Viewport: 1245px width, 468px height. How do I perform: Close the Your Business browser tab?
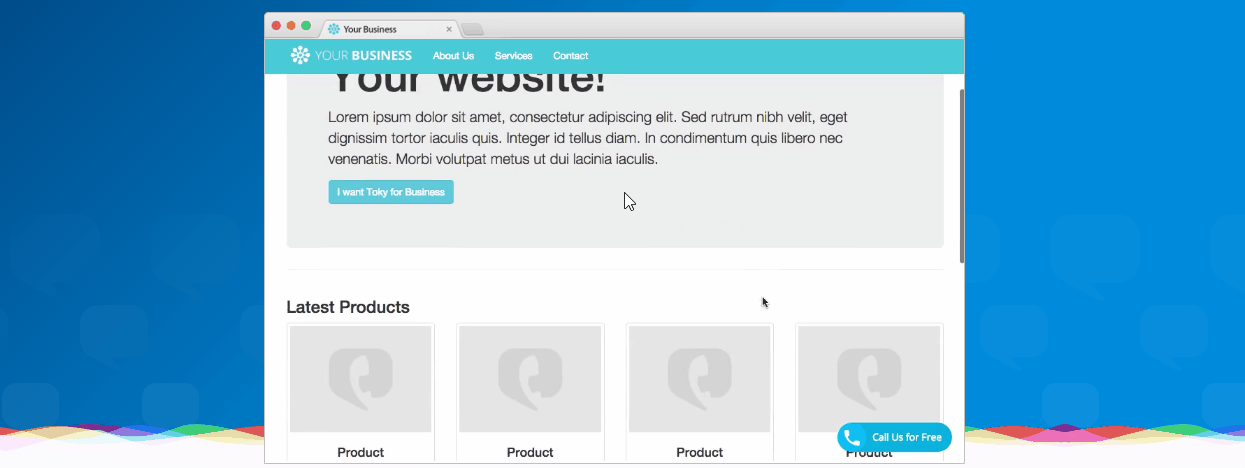click(449, 29)
